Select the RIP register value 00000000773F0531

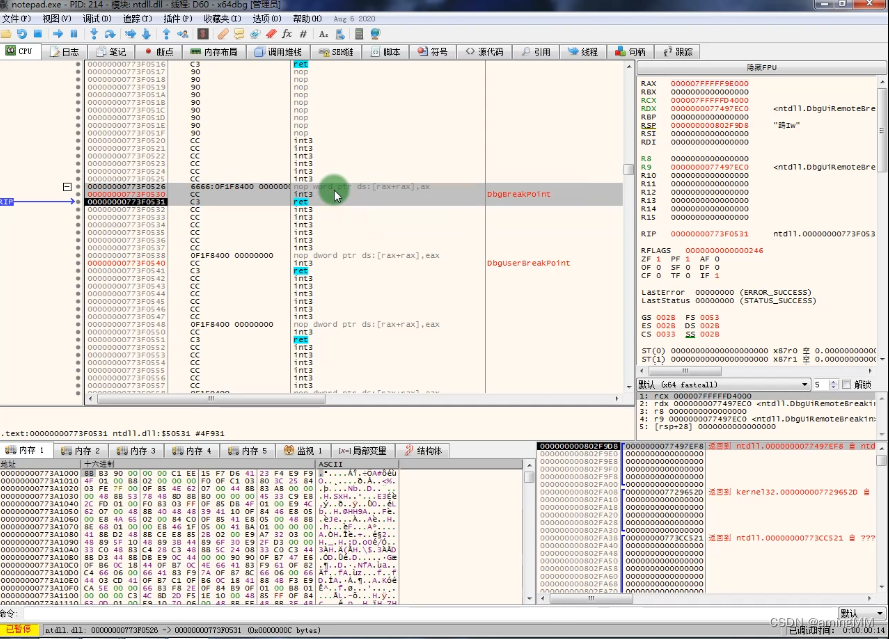click(x=709, y=234)
